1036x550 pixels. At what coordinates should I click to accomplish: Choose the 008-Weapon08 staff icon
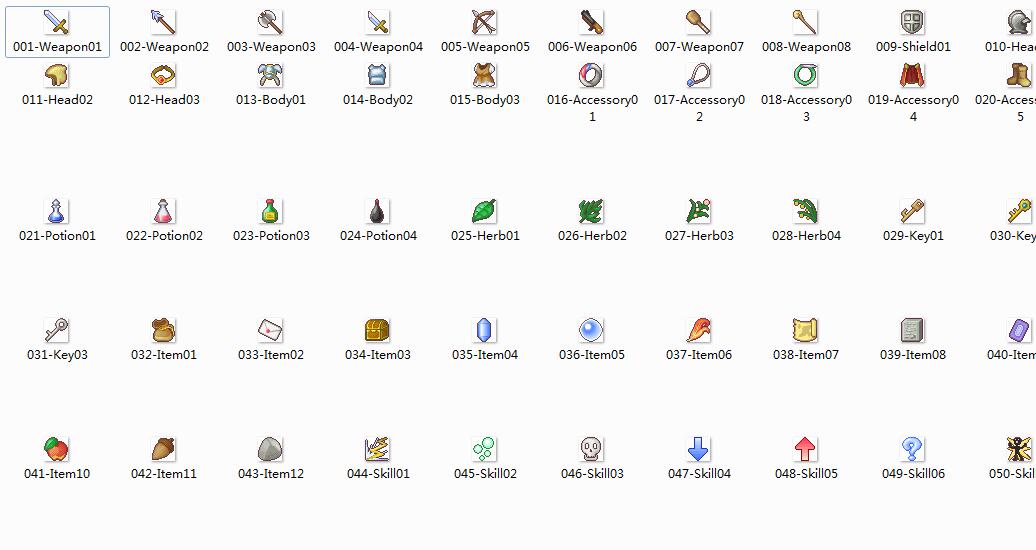pyautogui.click(x=806, y=22)
